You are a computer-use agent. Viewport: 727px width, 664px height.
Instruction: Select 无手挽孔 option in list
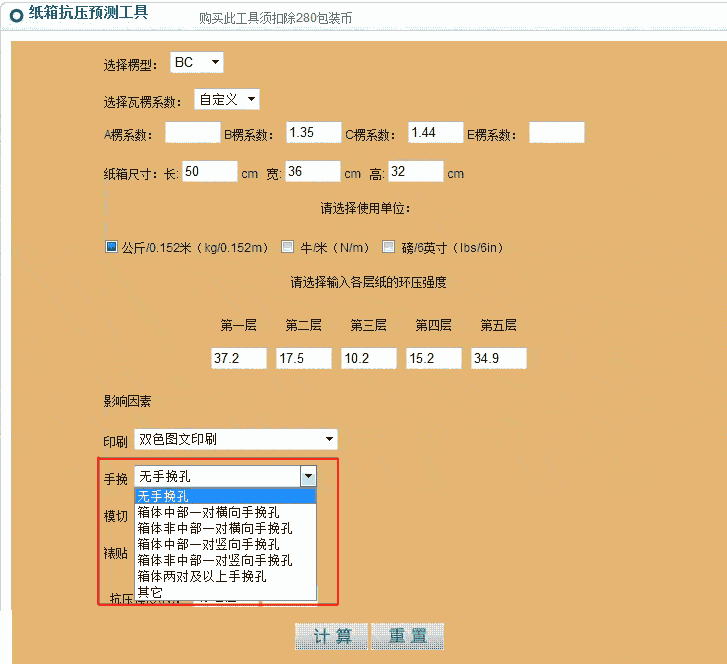click(225, 496)
